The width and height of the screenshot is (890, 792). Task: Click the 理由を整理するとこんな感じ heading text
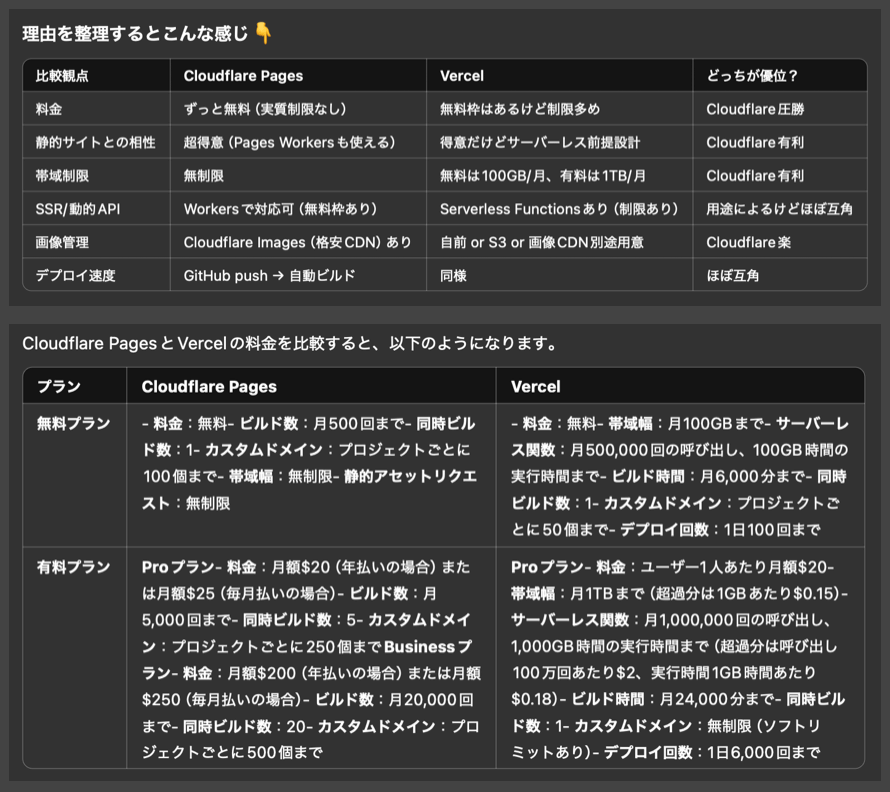(135, 34)
